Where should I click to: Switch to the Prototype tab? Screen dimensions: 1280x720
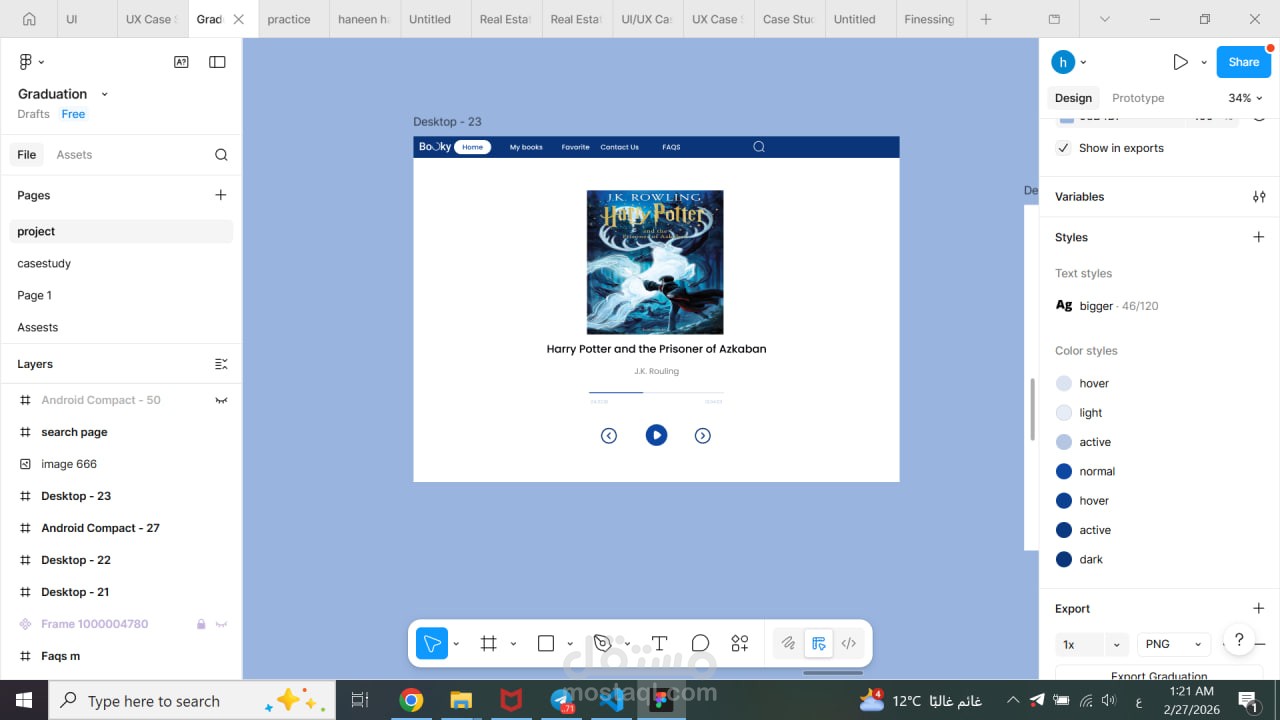tap(1138, 98)
